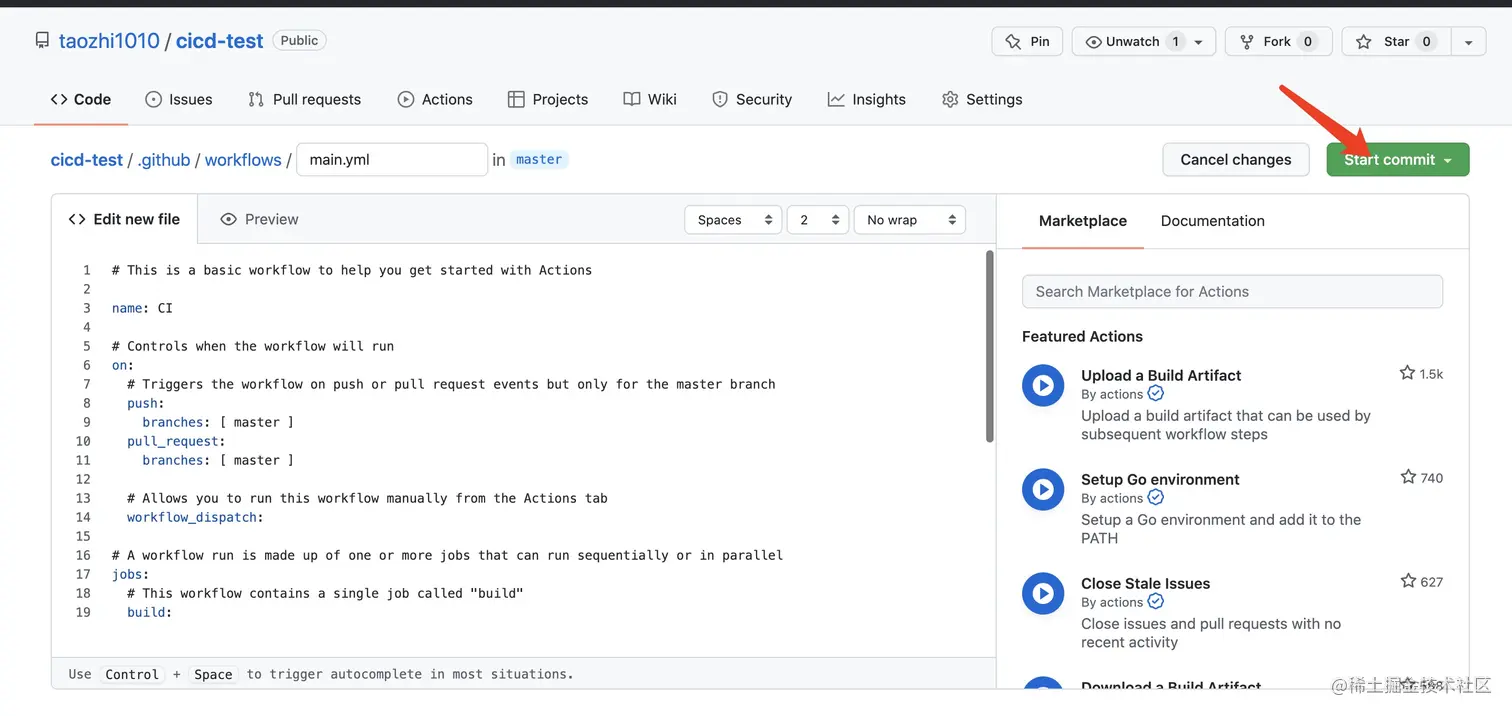The height and width of the screenshot is (716, 1512).
Task: Open the Actions tab
Action: [435, 99]
